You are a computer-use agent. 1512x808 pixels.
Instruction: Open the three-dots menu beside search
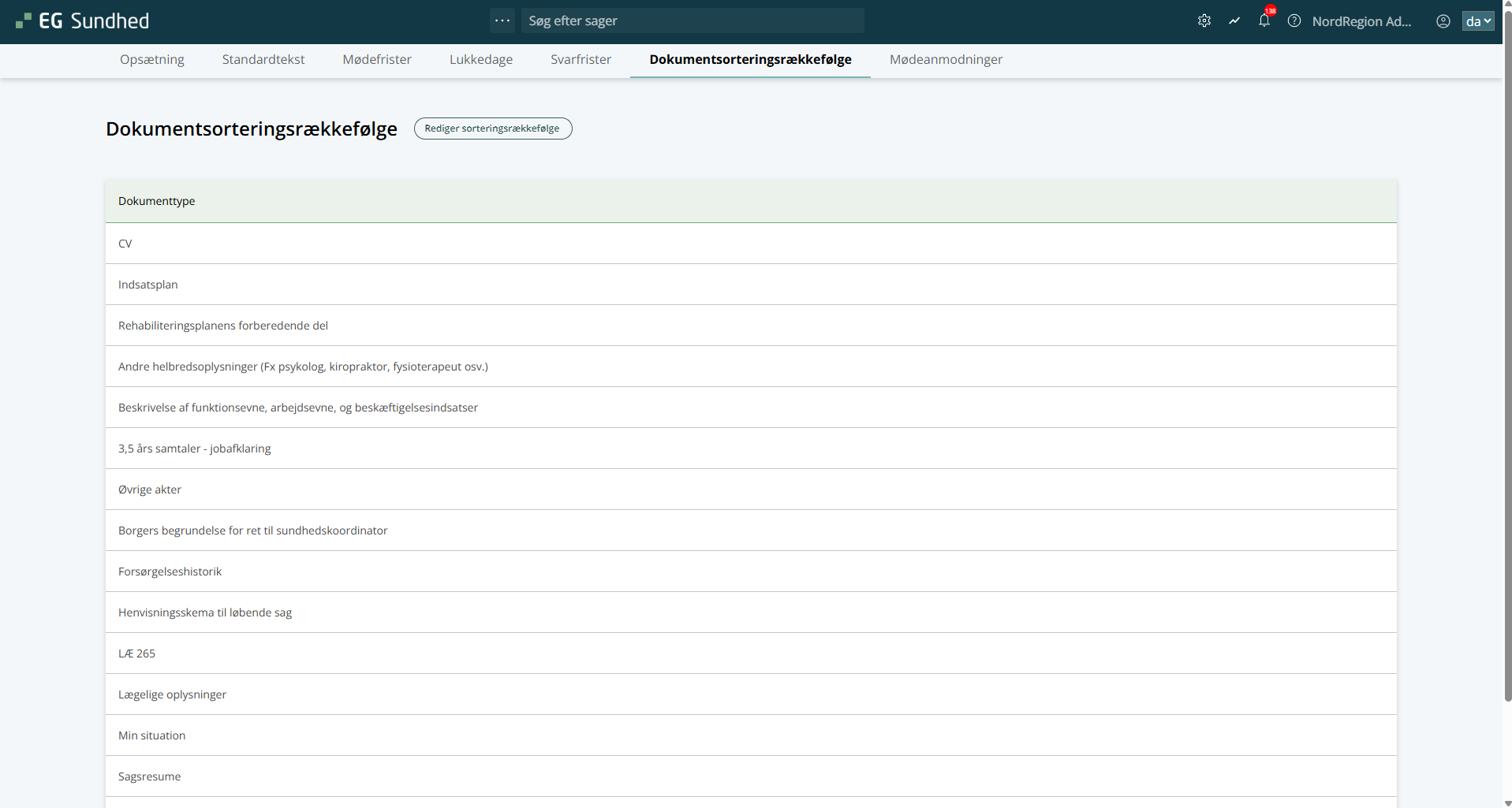click(x=502, y=20)
